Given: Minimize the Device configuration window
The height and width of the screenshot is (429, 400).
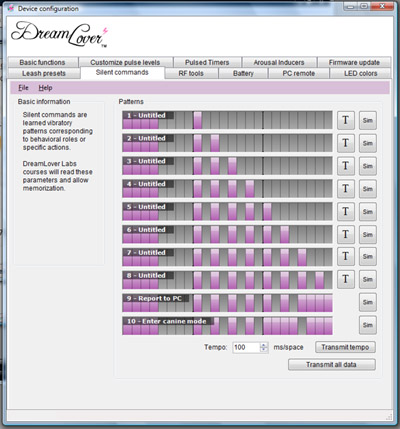Looking at the screenshot, I should (x=350, y=6).
